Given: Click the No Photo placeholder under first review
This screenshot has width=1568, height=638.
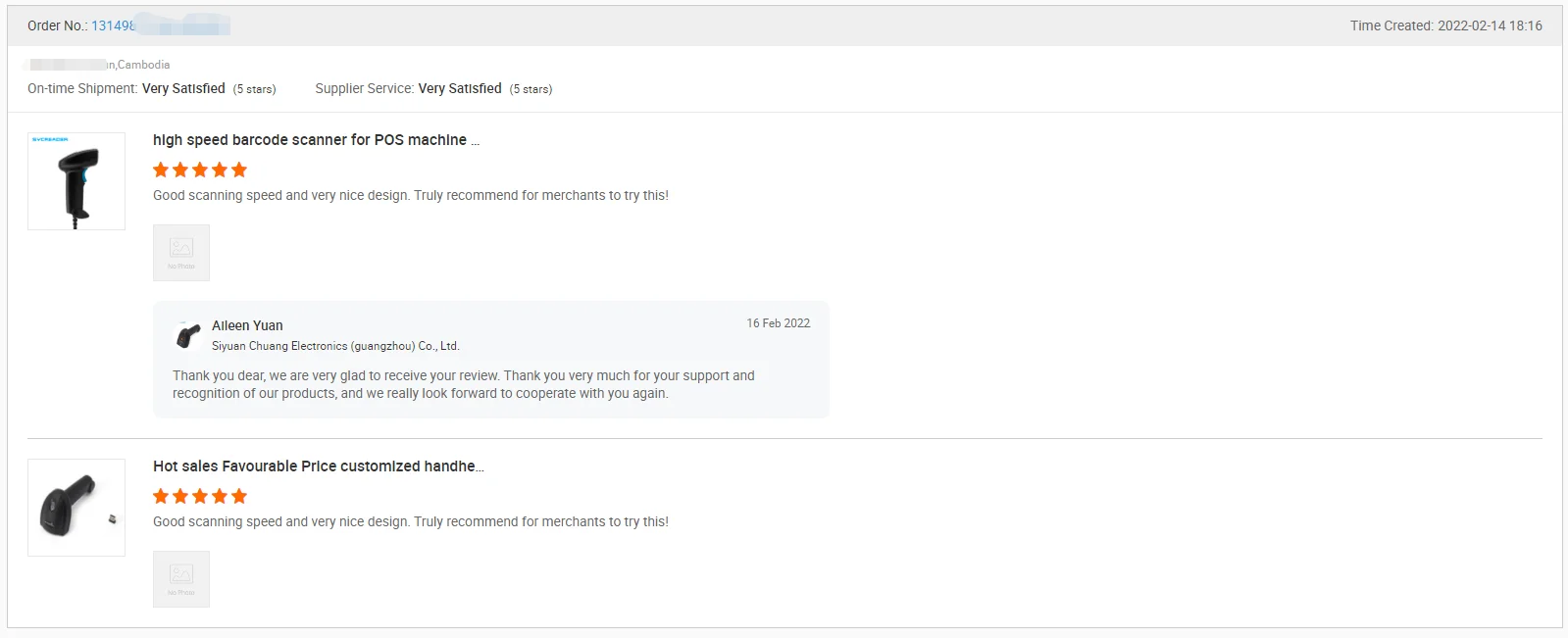Looking at the screenshot, I should point(181,253).
